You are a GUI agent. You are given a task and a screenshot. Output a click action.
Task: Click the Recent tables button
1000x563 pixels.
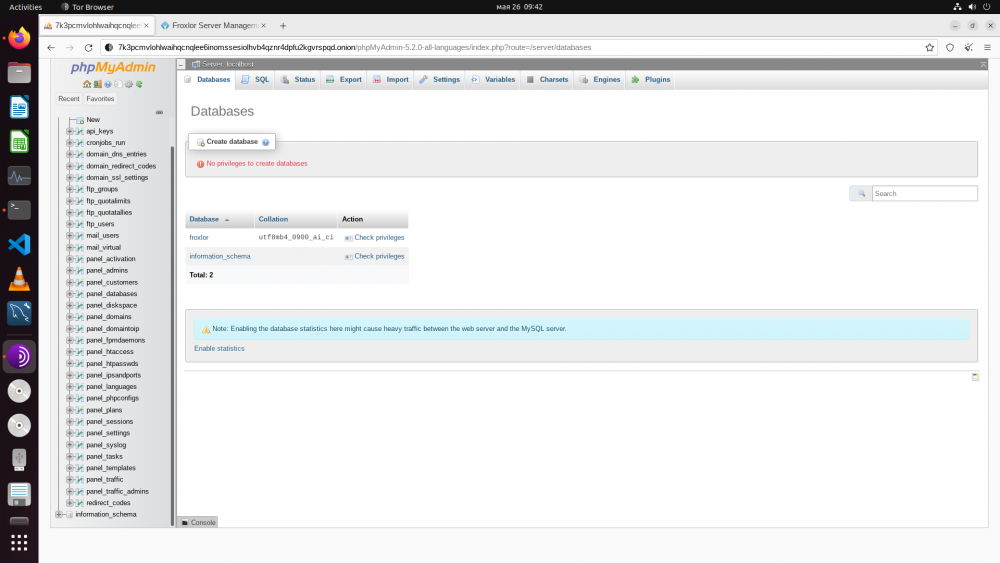coord(69,99)
